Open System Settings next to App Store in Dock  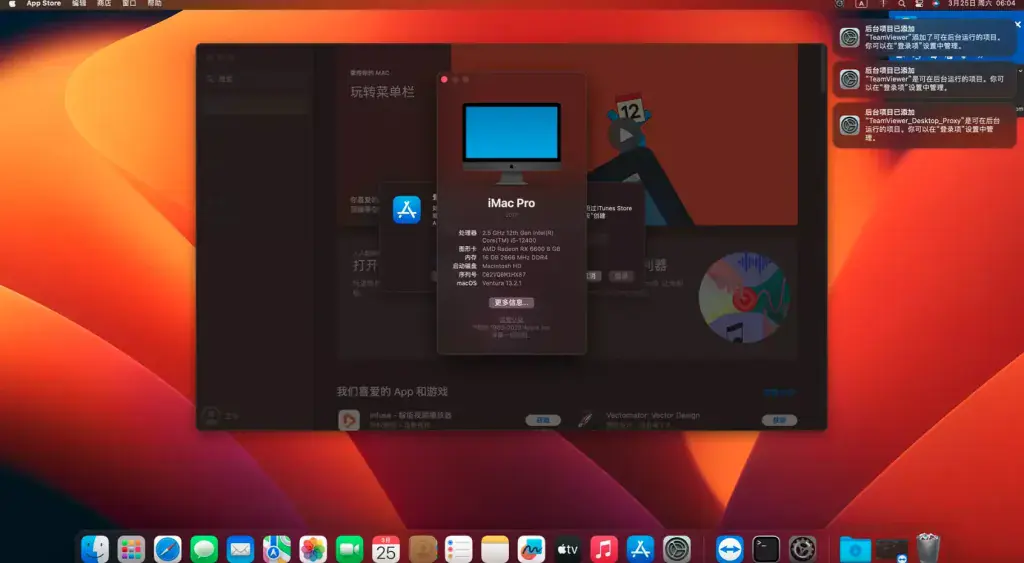click(677, 549)
